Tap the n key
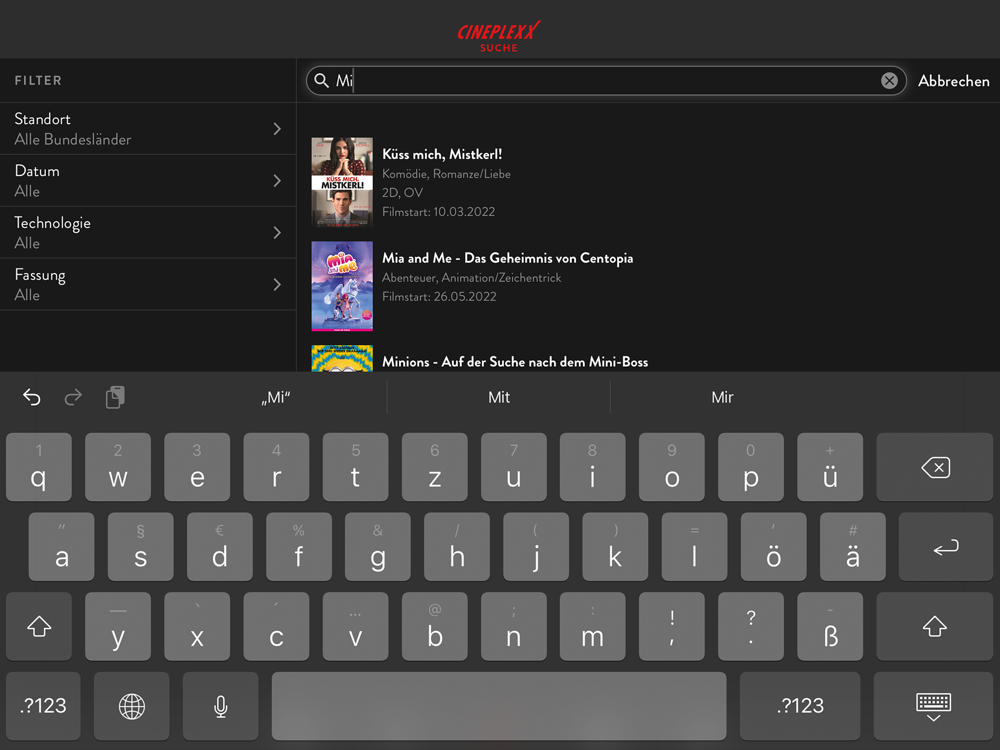Viewport: 1000px width, 750px height. coord(513,626)
